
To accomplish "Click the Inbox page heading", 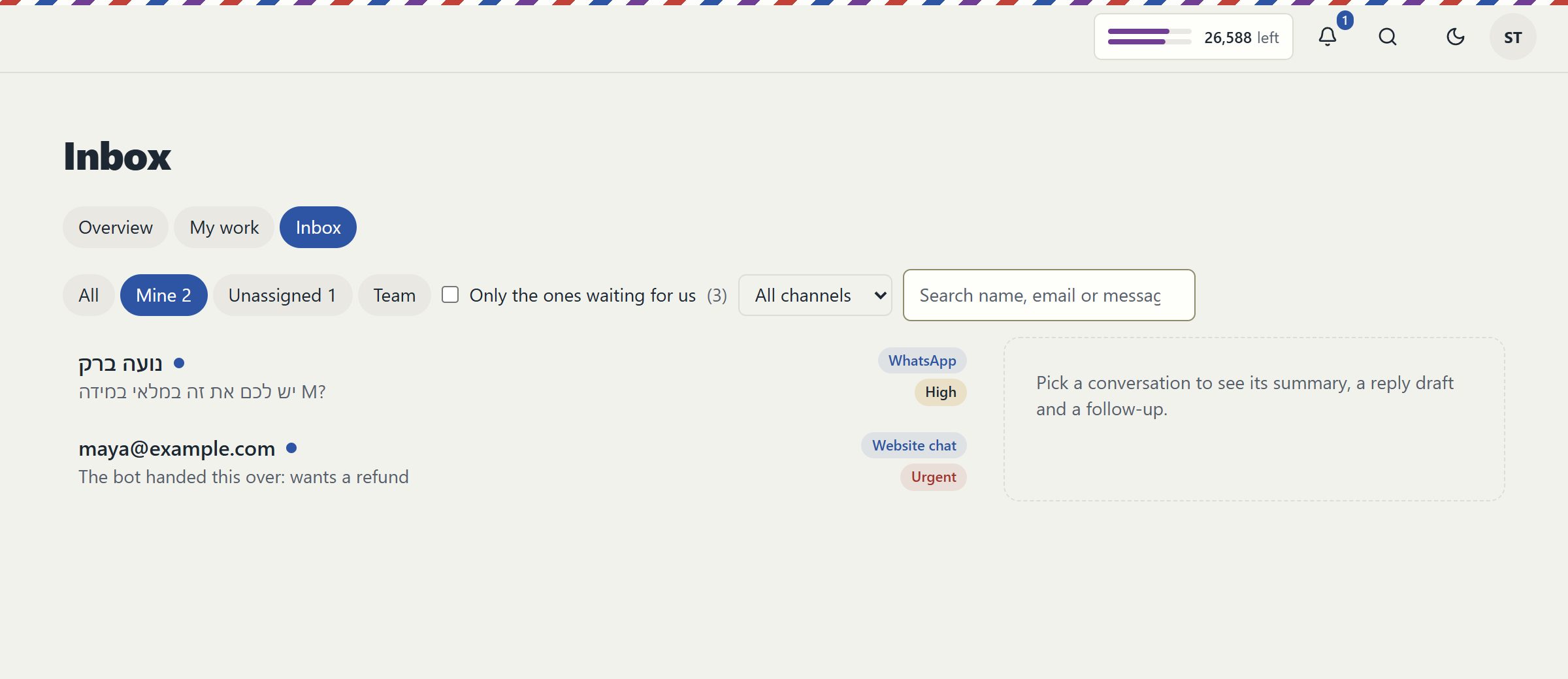I will (117, 157).
